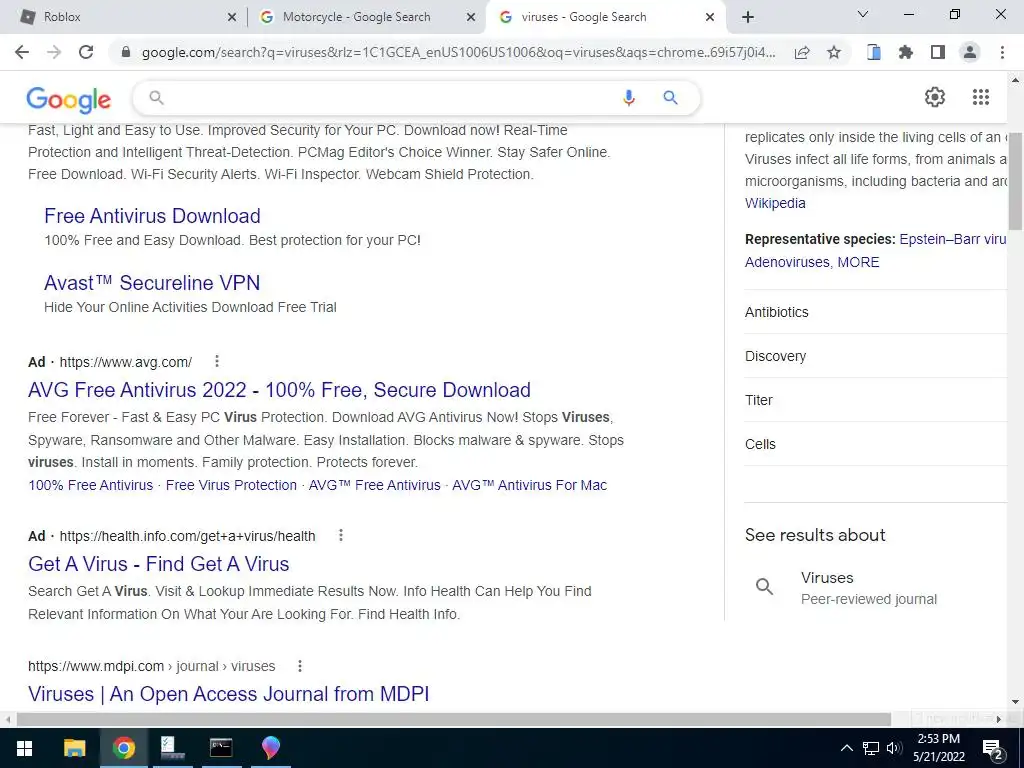Screen dimensions: 1024x768
Task: Switch to the Roblox tab
Action: point(124,17)
